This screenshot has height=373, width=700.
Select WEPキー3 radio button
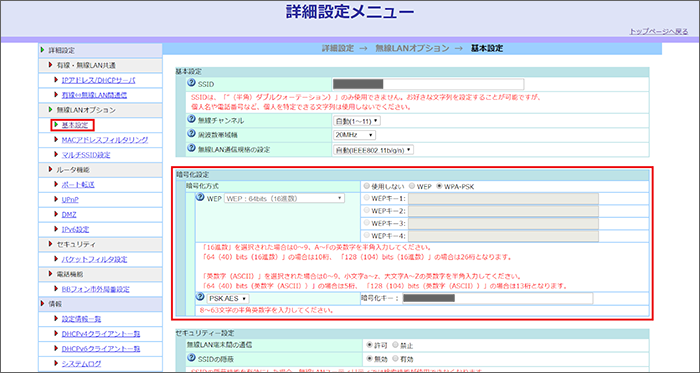pyautogui.click(x=367, y=222)
